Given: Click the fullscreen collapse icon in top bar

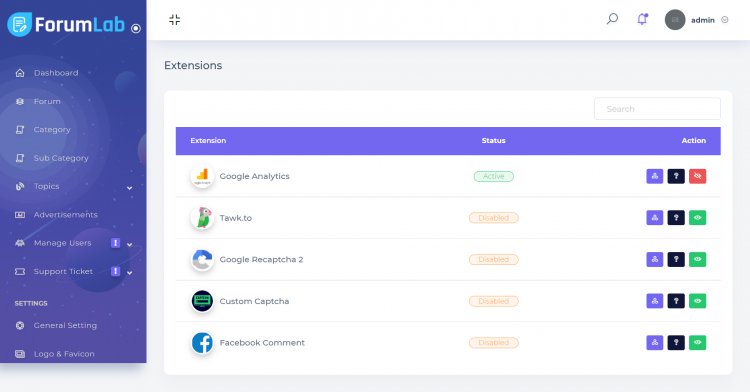Looking at the screenshot, I should (x=175, y=20).
